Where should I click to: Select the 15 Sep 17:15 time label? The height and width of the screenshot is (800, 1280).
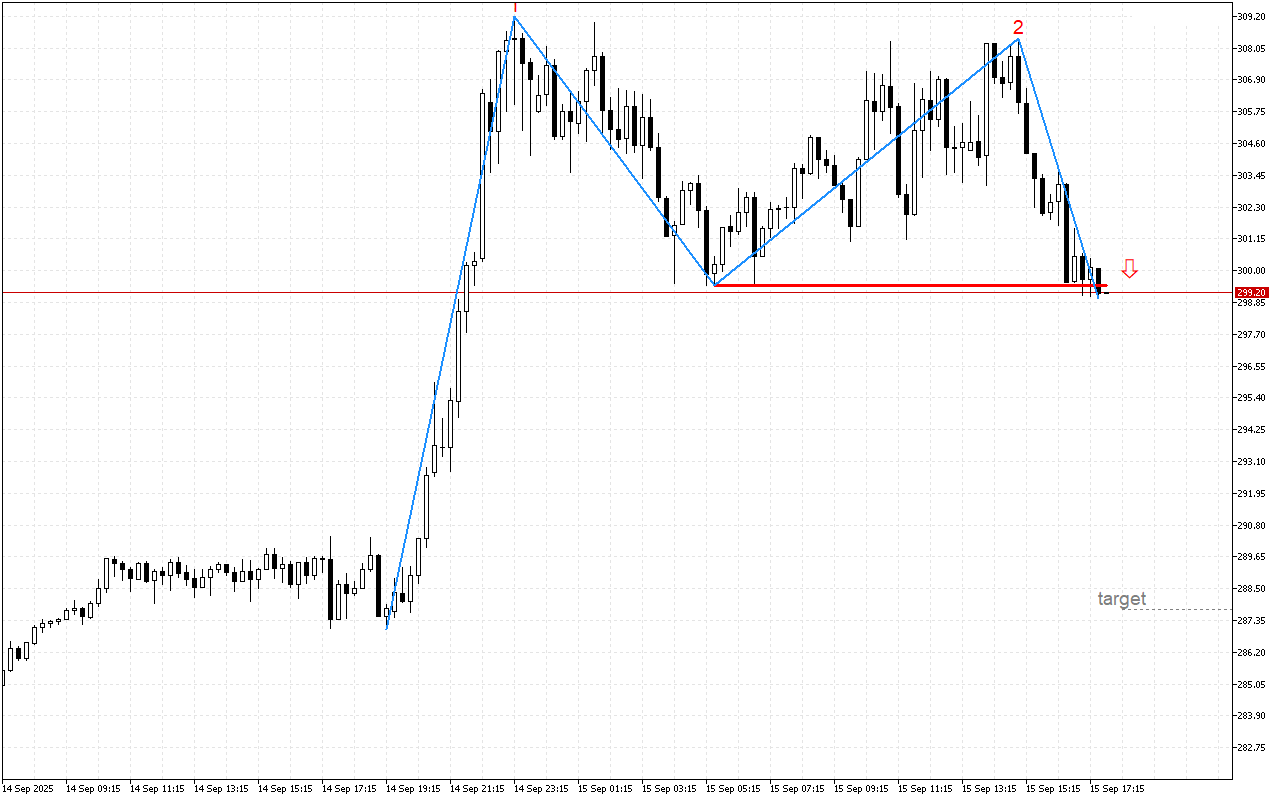pyautogui.click(x=1117, y=788)
